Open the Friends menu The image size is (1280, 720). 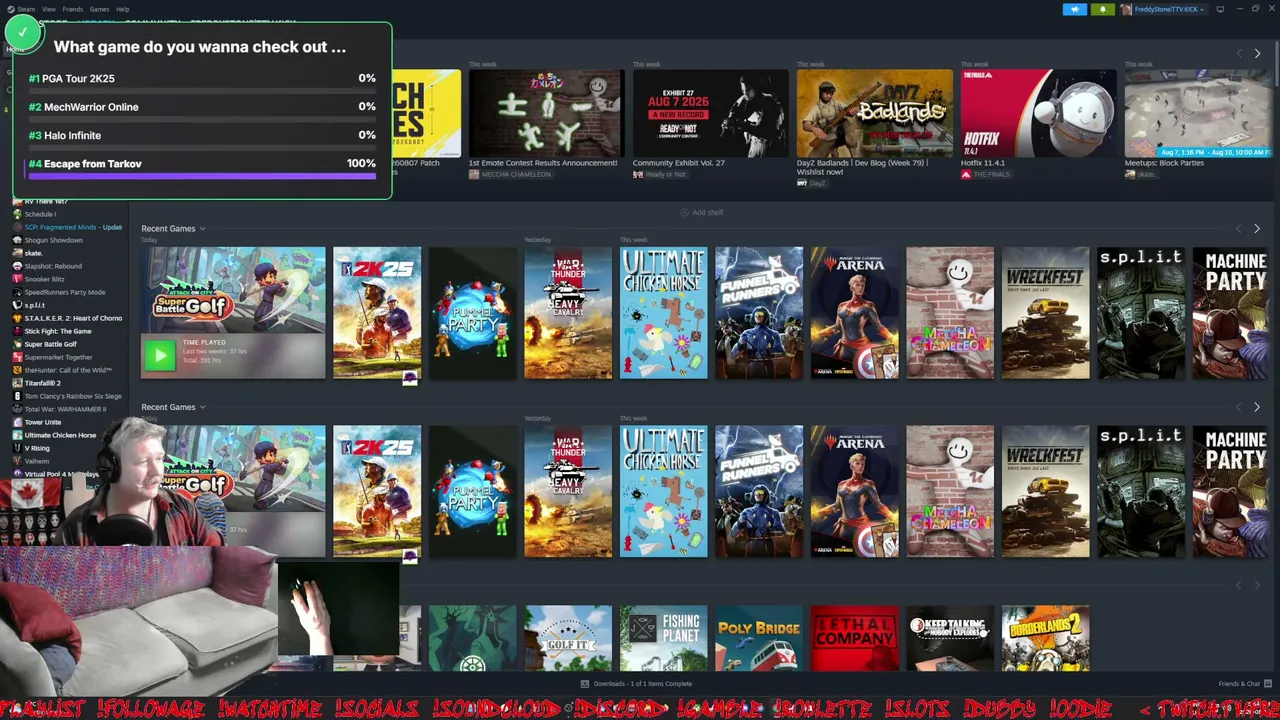(x=73, y=9)
